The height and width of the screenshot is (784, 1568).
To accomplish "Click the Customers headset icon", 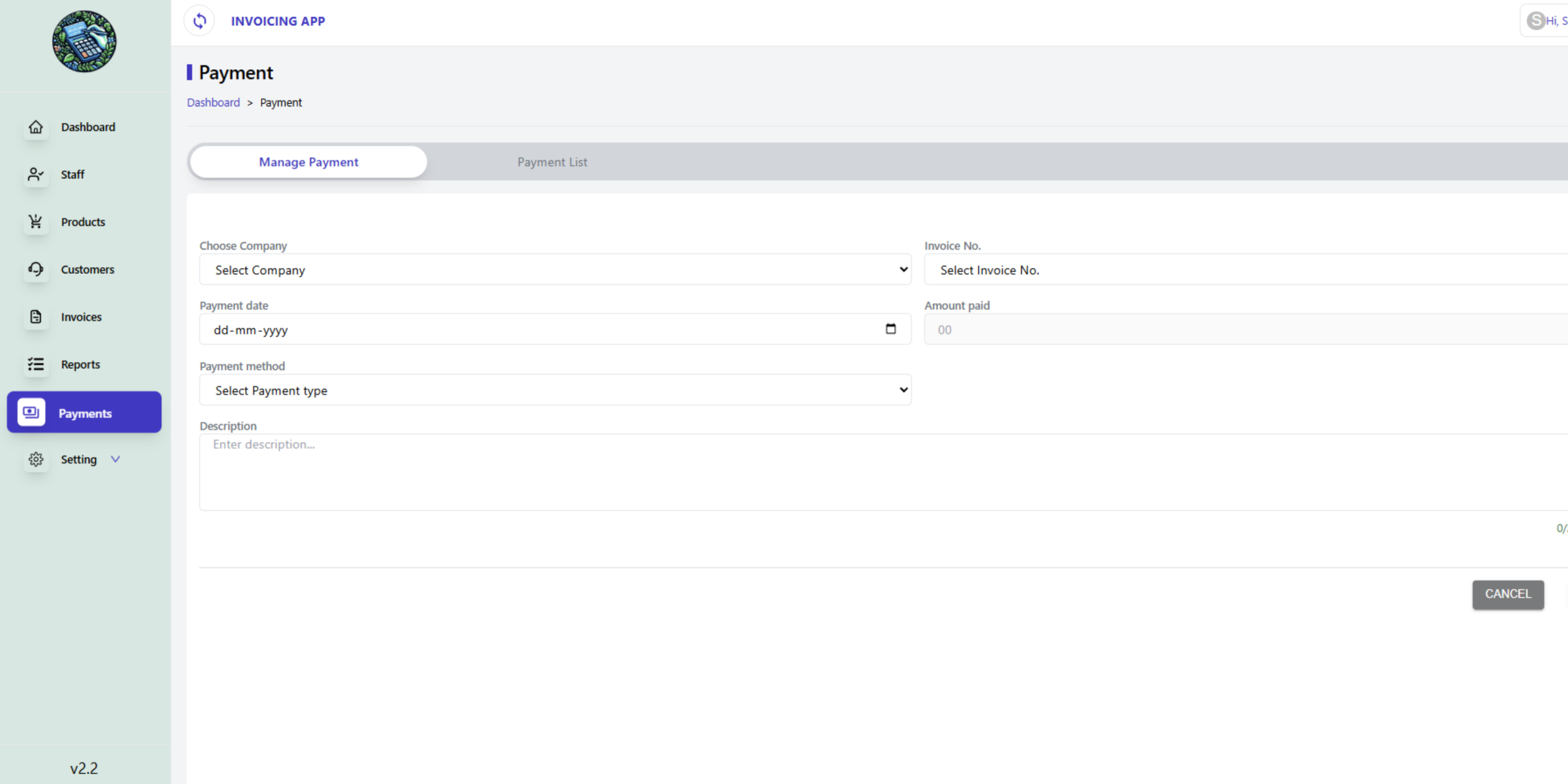I will click(36, 269).
